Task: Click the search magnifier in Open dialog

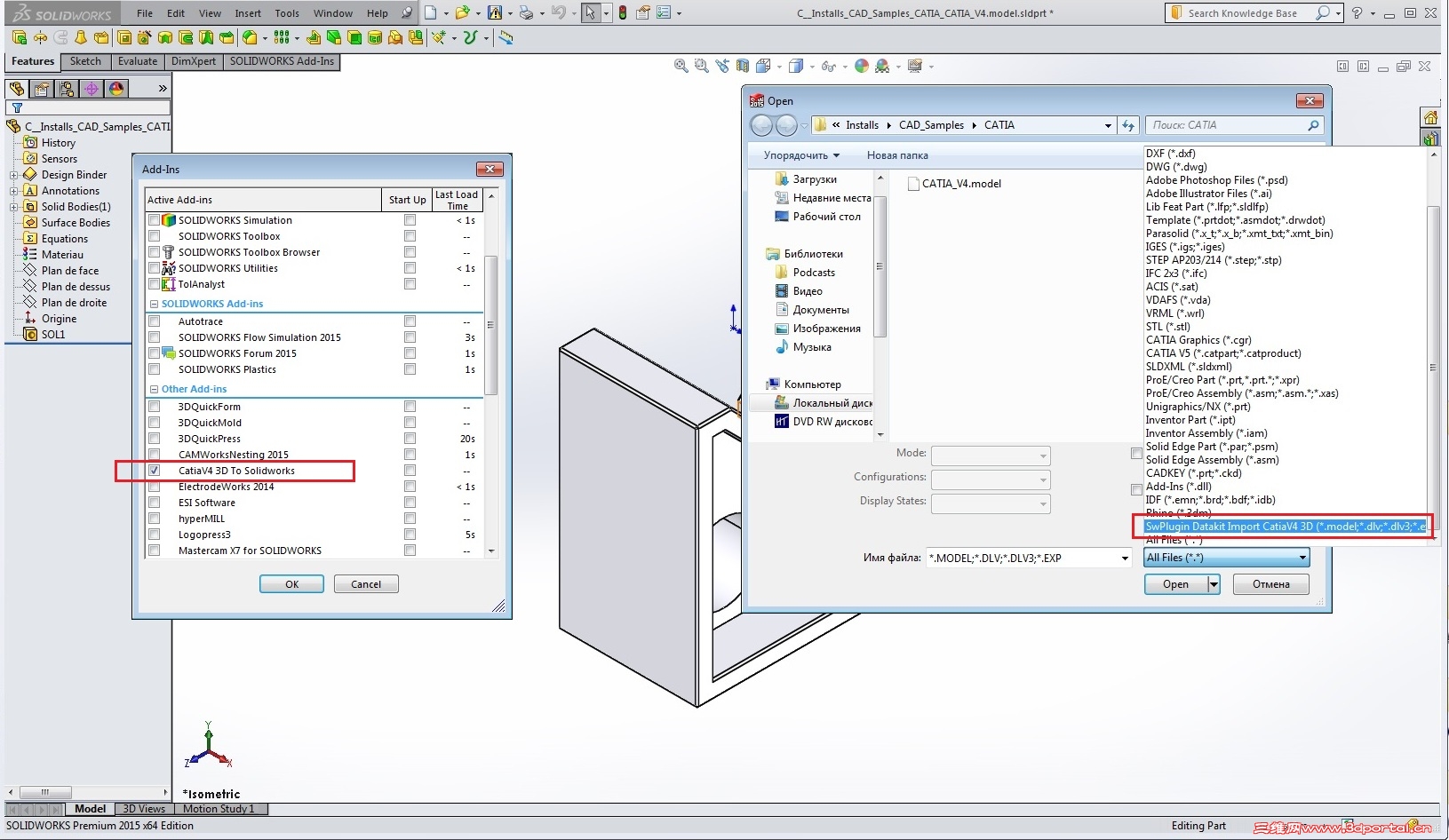Action: click(1313, 125)
